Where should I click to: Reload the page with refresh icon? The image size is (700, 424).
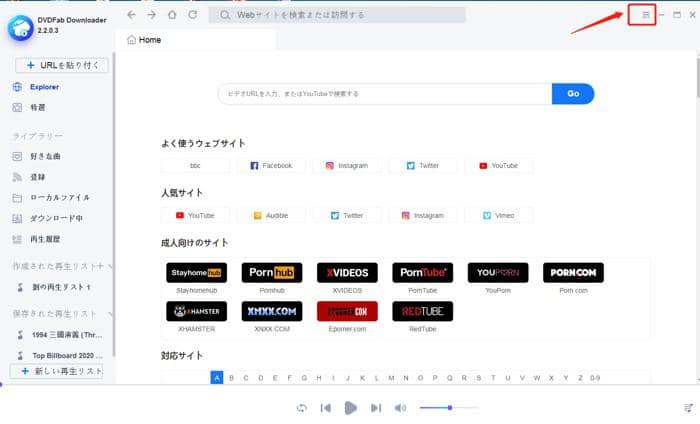[192, 15]
